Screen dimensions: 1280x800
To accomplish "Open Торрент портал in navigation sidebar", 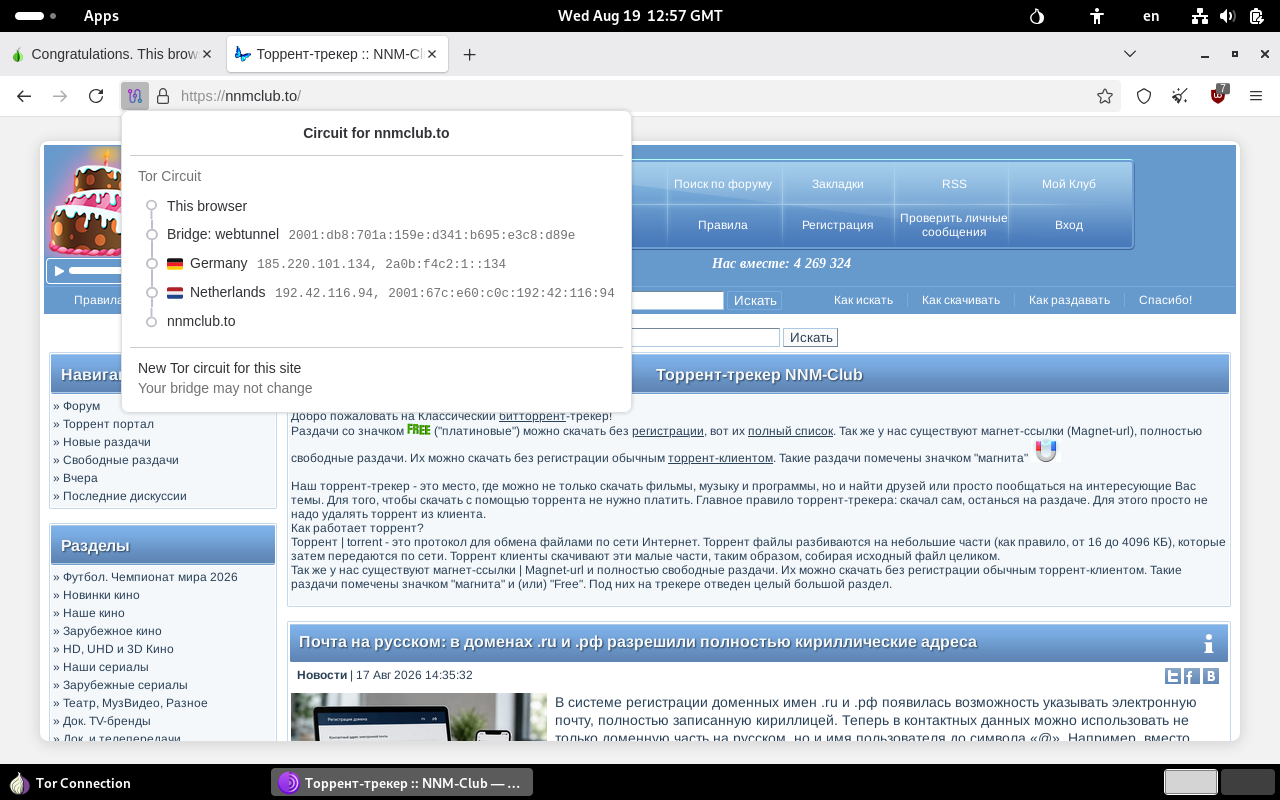I will (x=108, y=424).
